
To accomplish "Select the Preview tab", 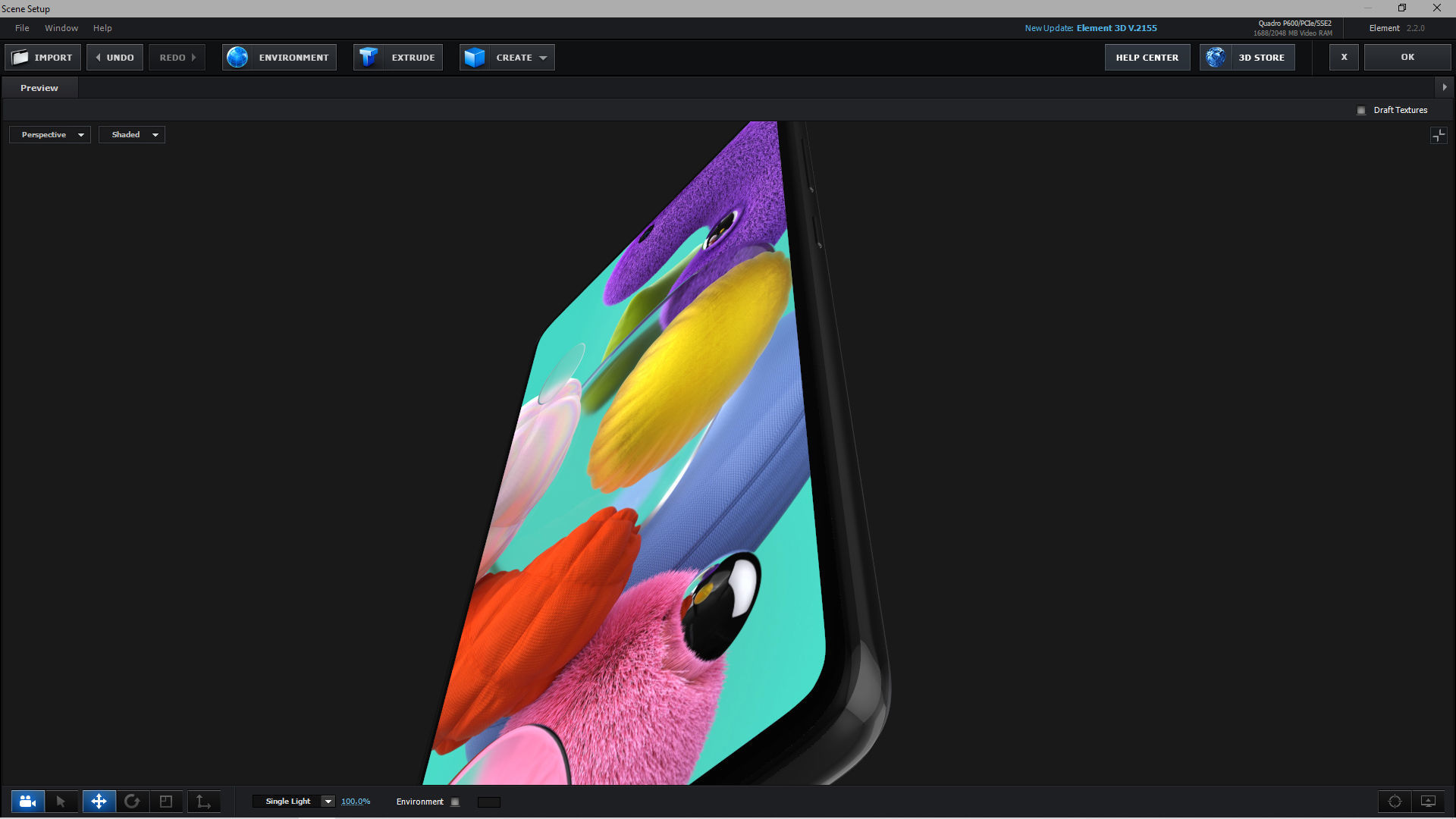I will point(39,88).
